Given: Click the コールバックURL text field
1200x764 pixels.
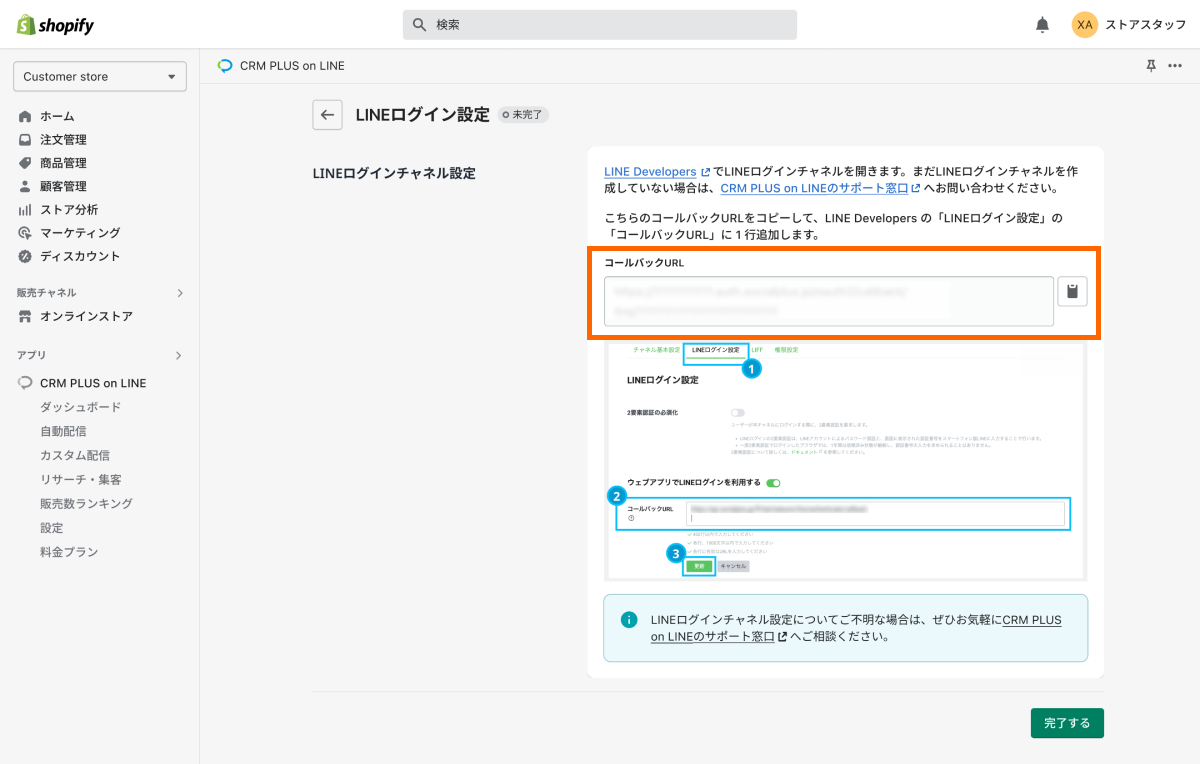Looking at the screenshot, I should 829,301.
